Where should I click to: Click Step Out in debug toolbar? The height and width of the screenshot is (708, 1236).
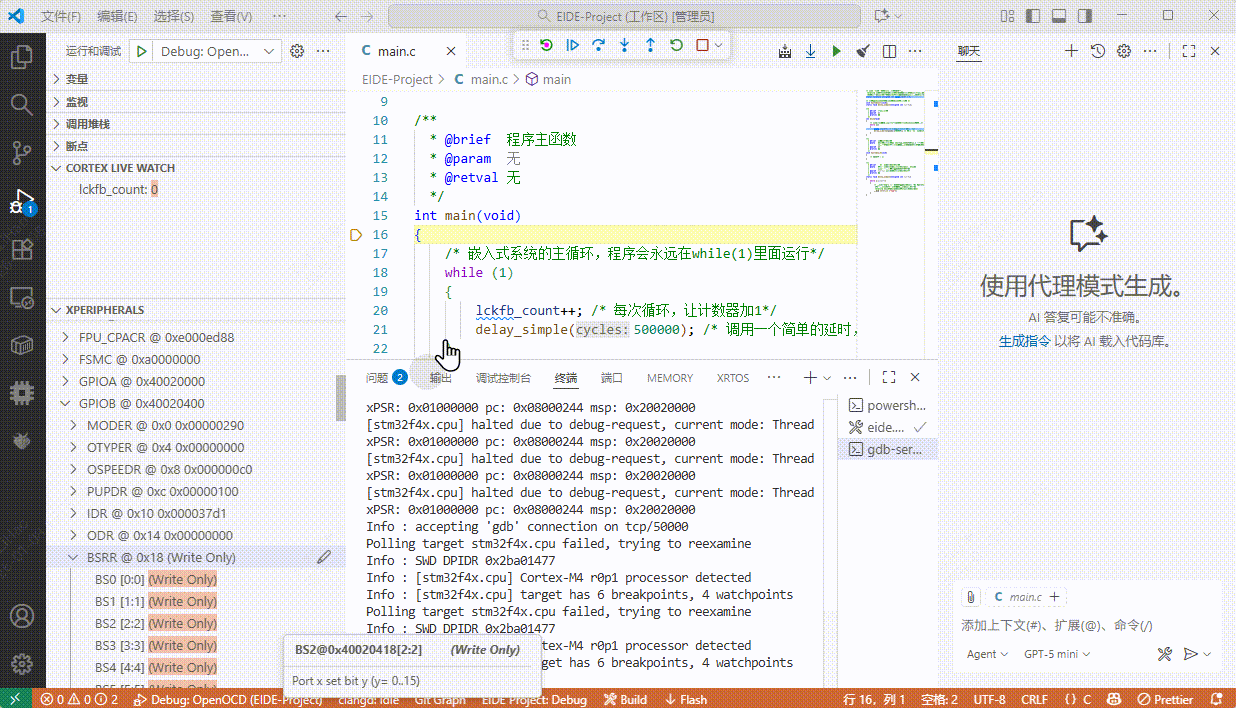650,45
